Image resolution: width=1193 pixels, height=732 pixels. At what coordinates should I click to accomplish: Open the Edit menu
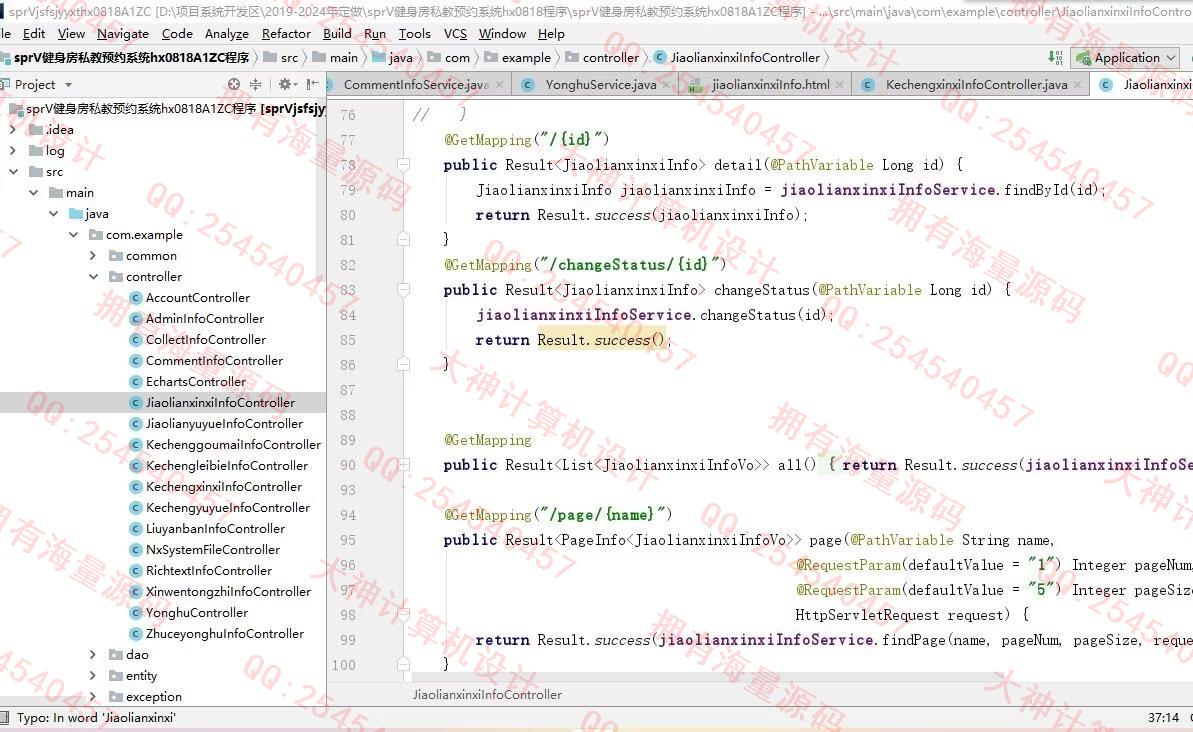(33, 33)
